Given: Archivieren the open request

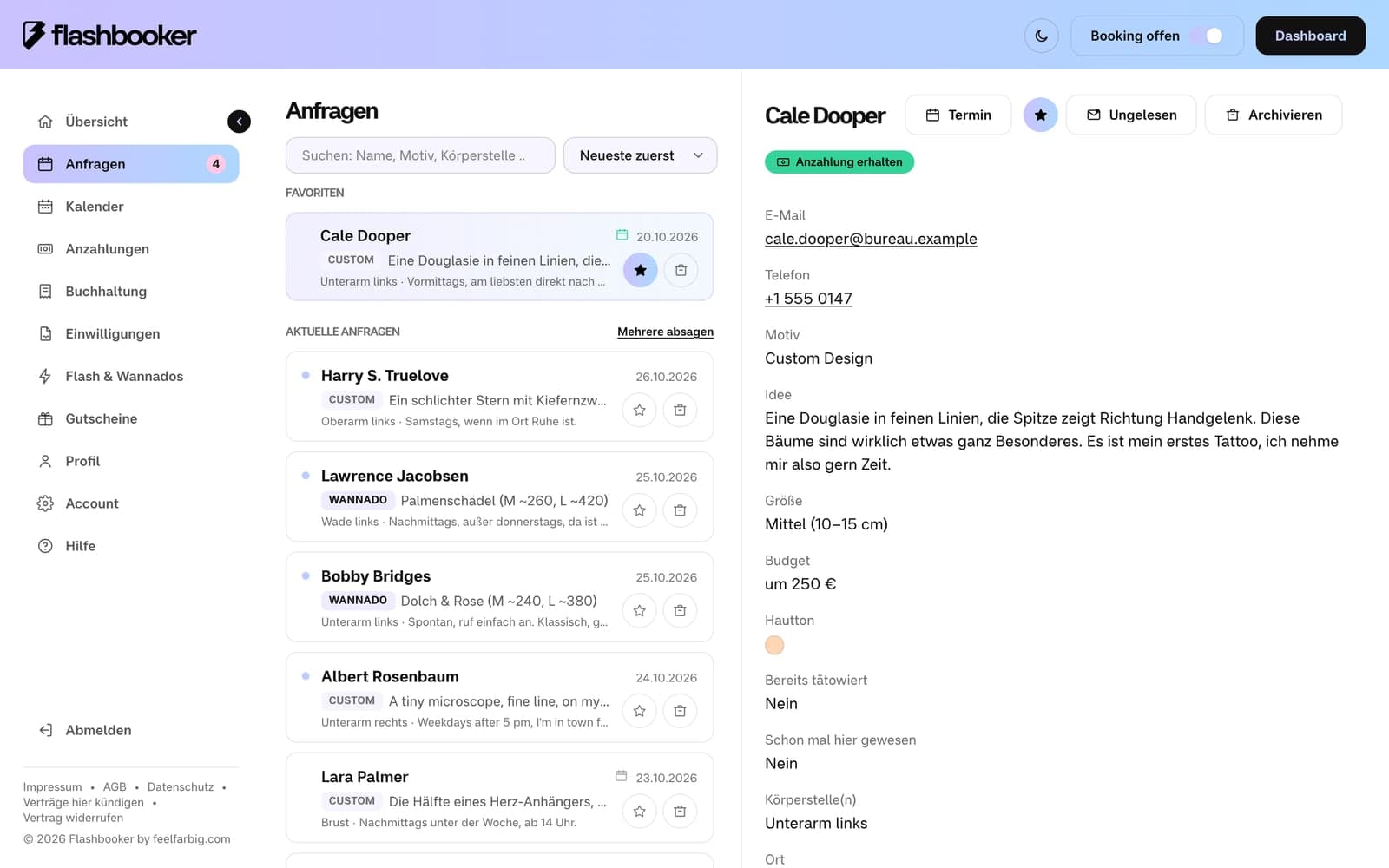Looking at the screenshot, I should click(x=1274, y=115).
